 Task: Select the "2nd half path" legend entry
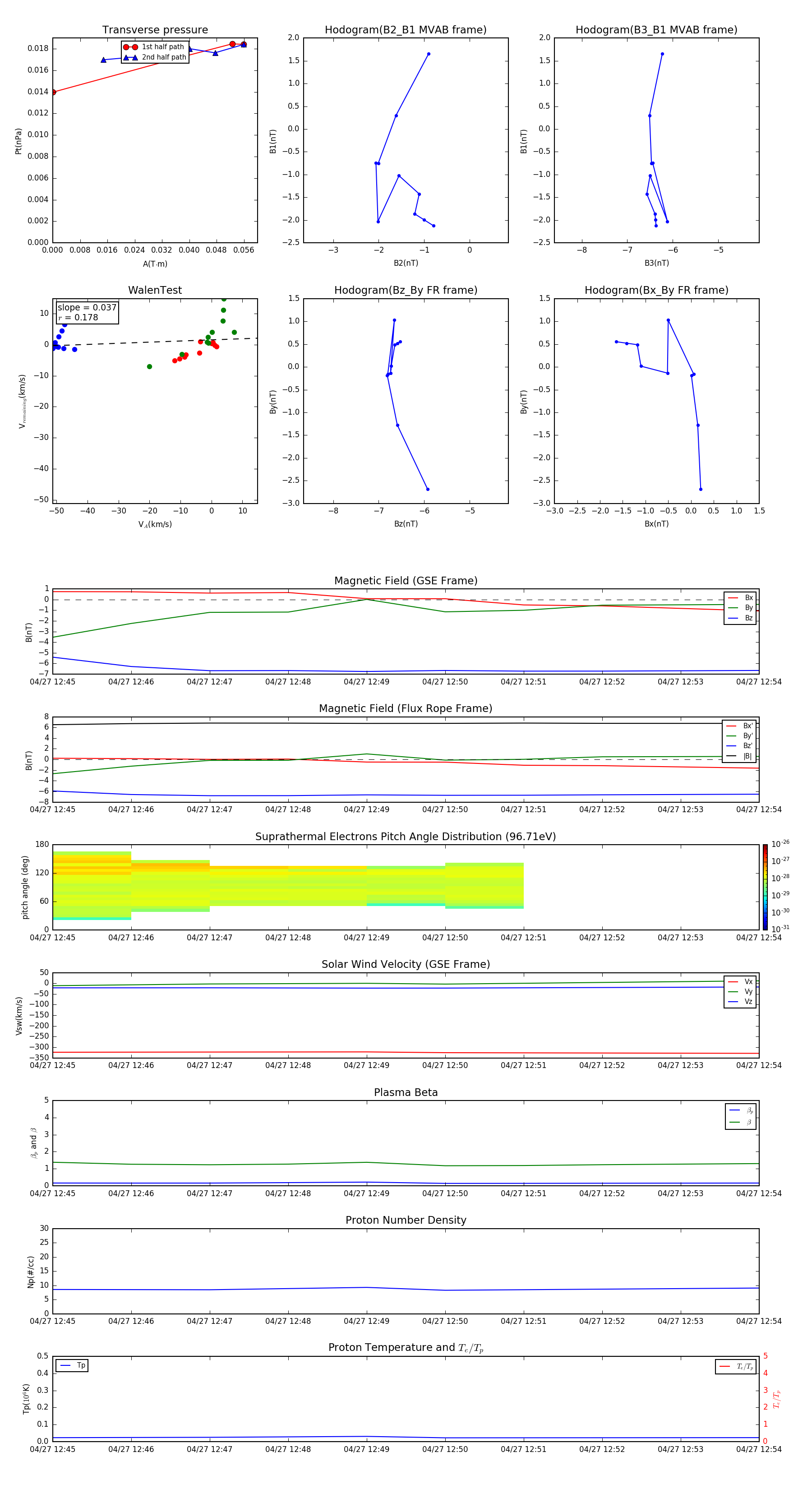[x=155, y=57]
